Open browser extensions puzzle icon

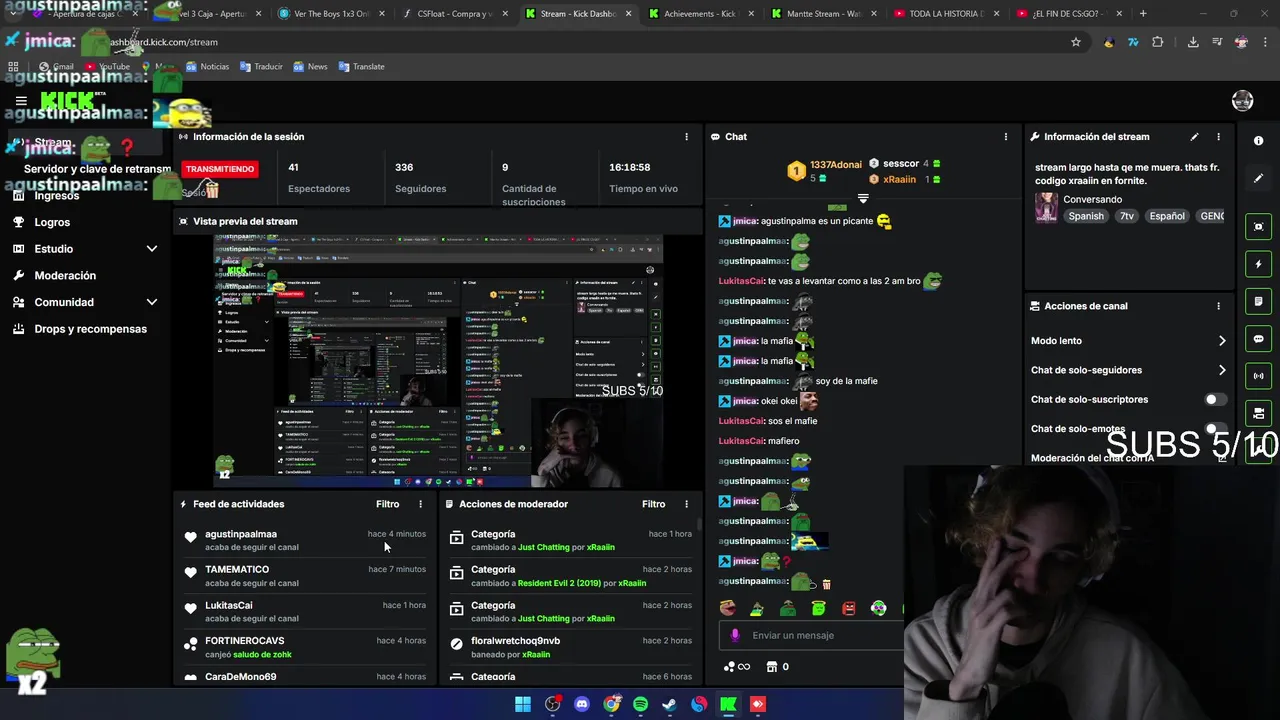(1158, 42)
